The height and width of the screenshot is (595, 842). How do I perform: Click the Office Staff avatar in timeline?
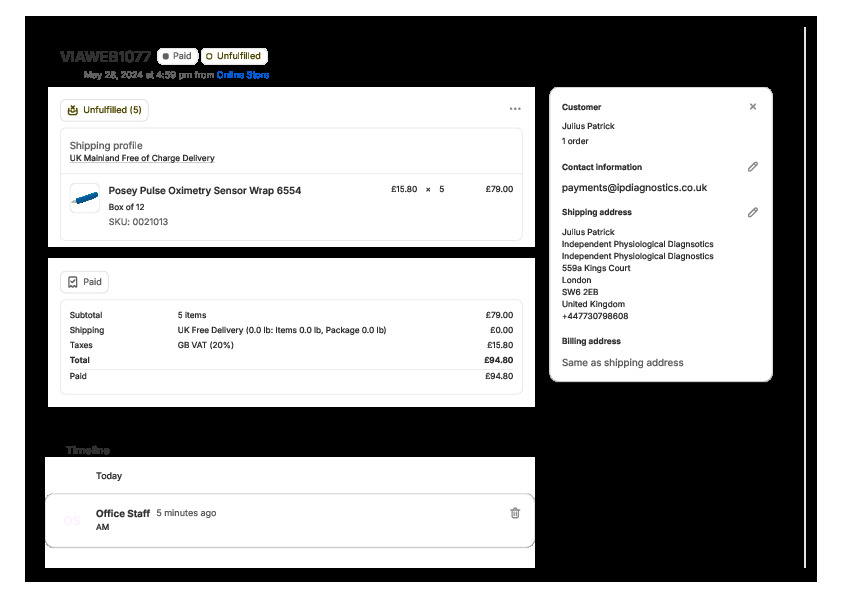72,520
